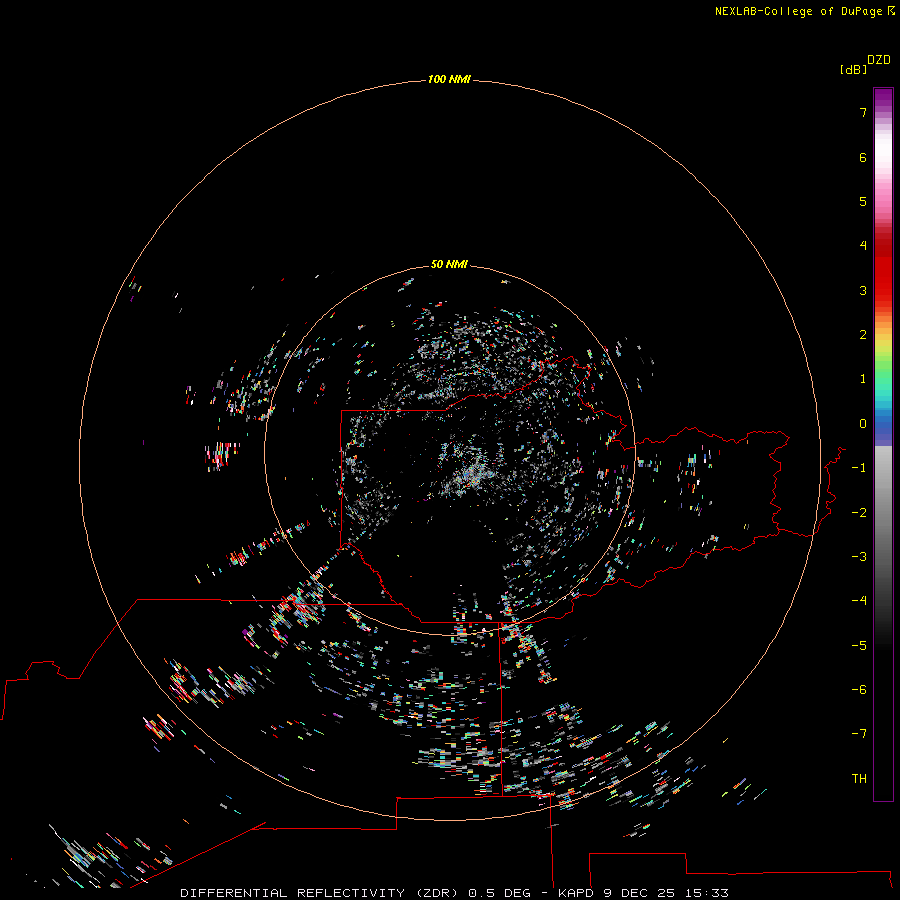Click the 15:33 timestamp in caption
Screen dimensions: 900x900
click(707, 893)
